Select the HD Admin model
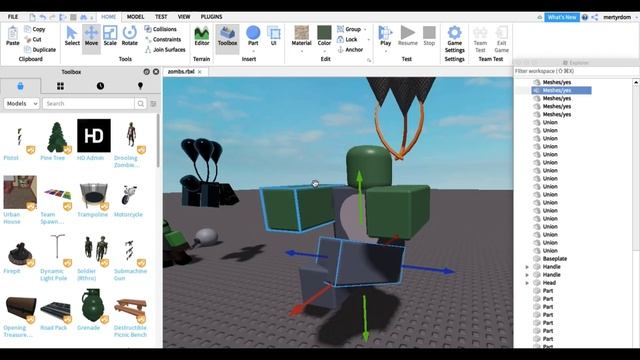This screenshot has width=640, height=360. pos(93,140)
